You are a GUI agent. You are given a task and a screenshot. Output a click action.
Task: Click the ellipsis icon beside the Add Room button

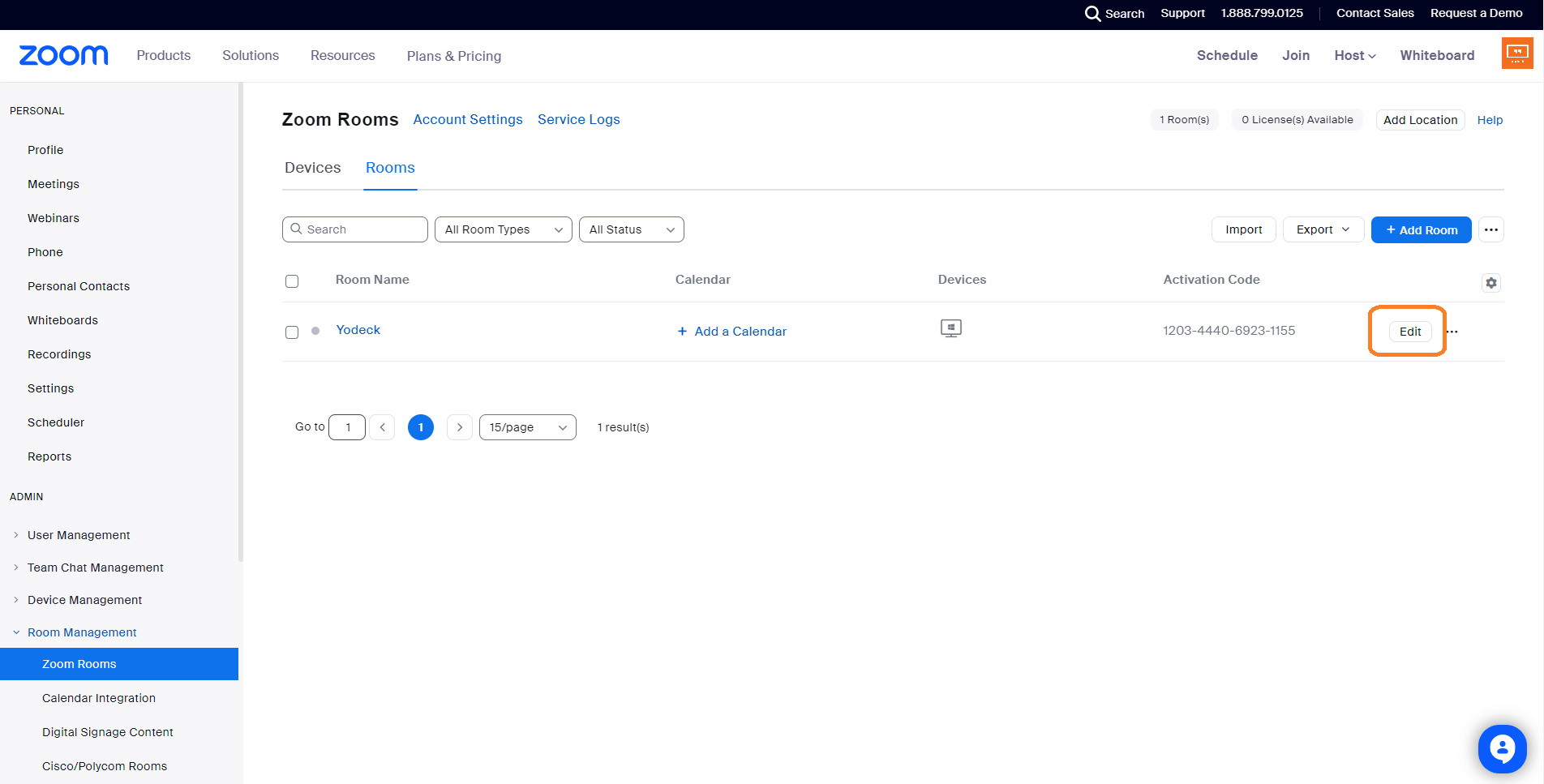point(1490,229)
